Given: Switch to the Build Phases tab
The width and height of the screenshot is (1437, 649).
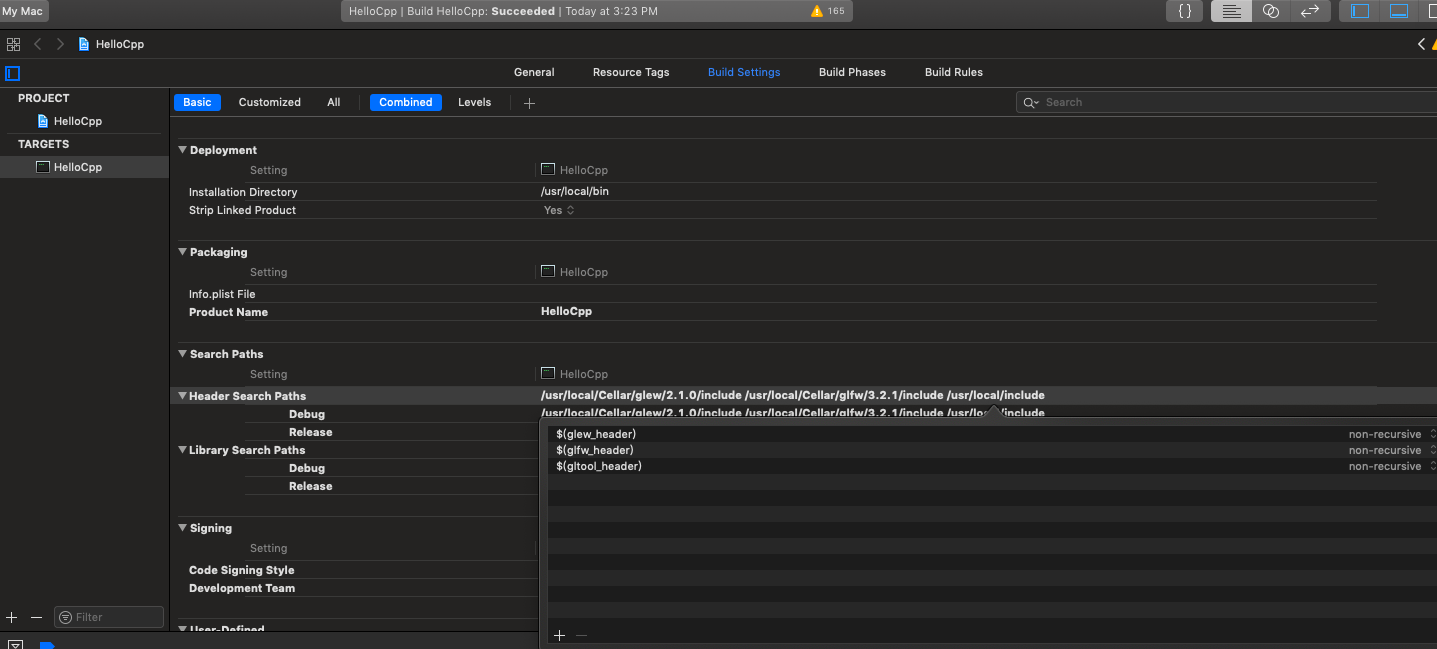Looking at the screenshot, I should (x=852, y=72).
